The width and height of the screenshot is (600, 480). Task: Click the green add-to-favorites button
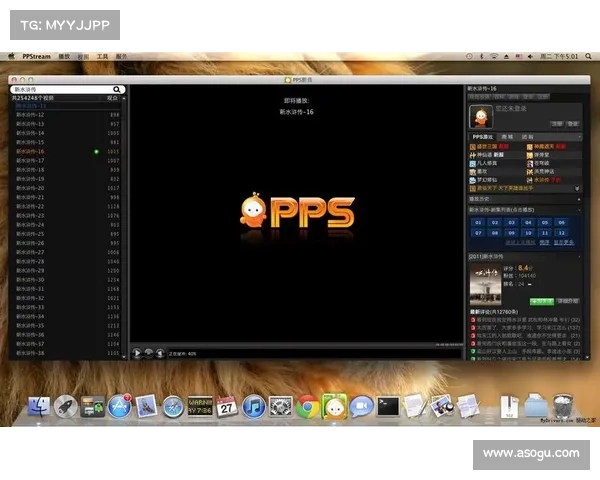(x=542, y=301)
